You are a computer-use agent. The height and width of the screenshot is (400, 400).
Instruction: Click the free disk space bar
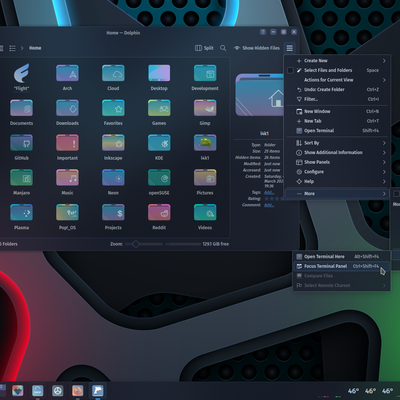[x=183, y=244]
